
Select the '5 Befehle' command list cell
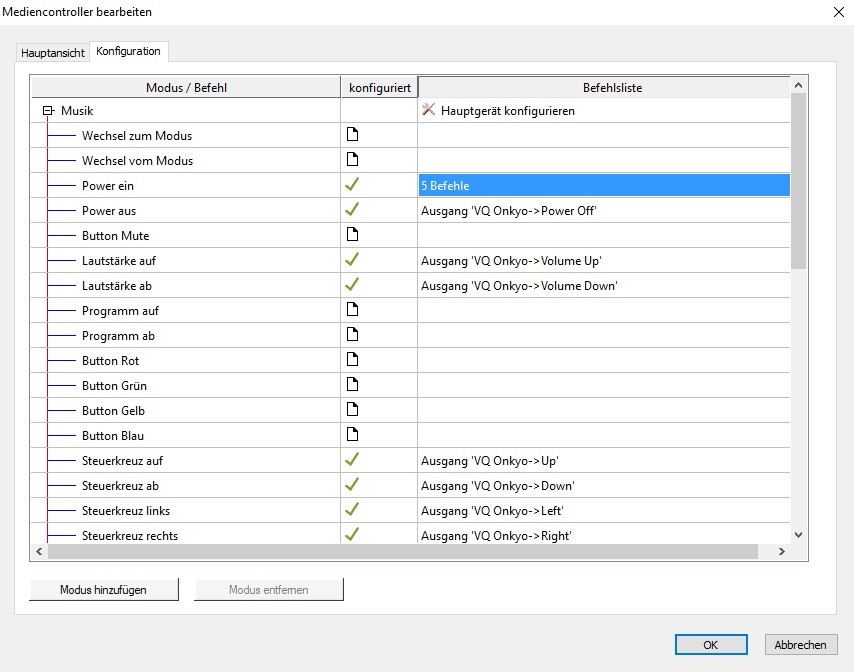click(603, 186)
